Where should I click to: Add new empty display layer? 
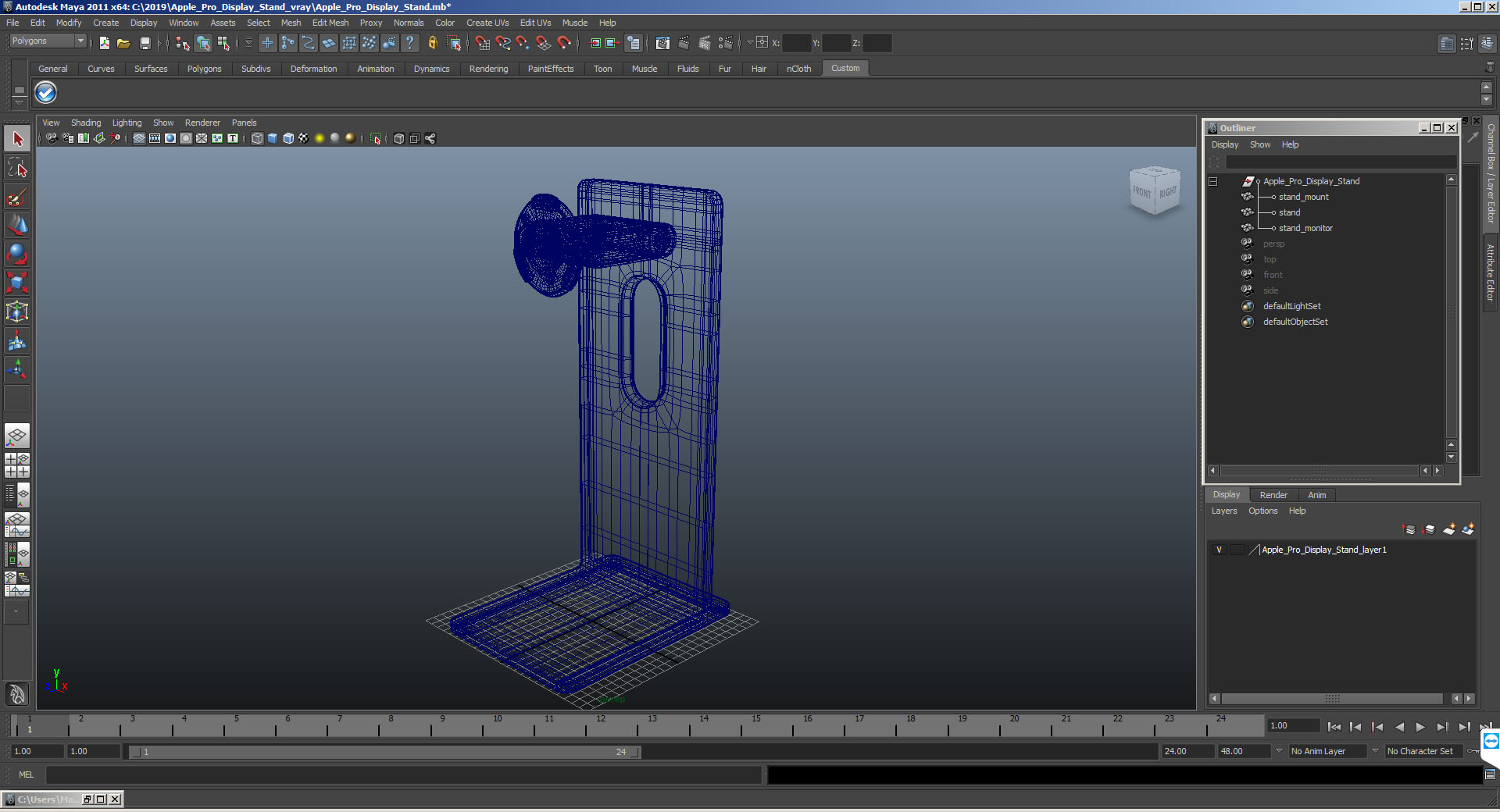point(1448,529)
